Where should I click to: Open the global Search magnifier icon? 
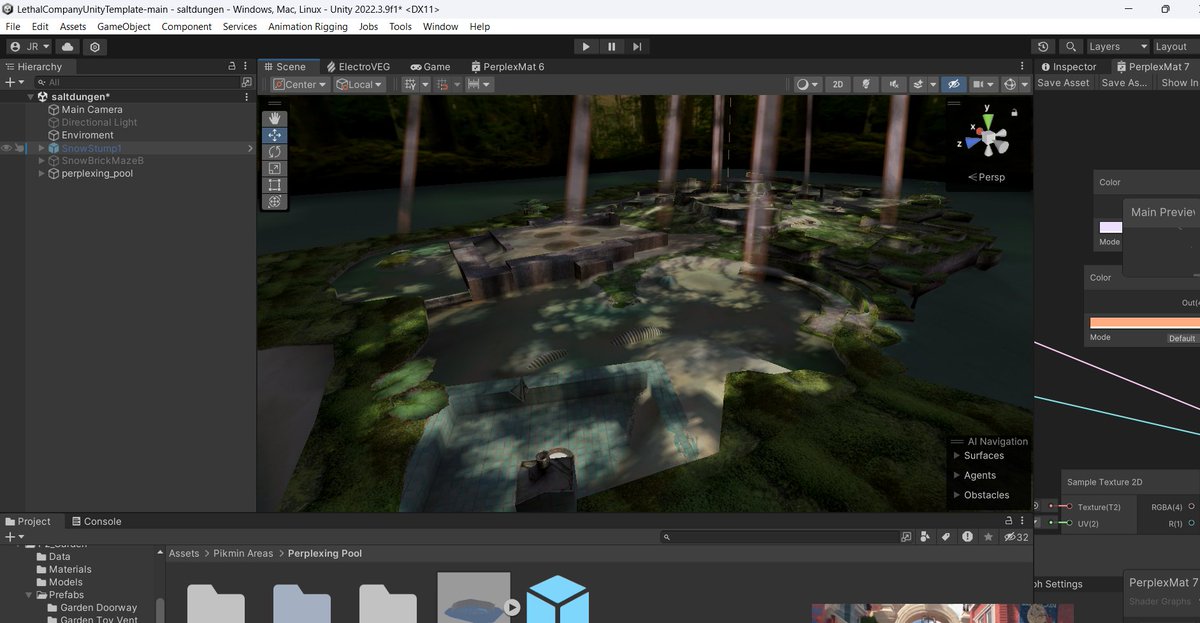click(x=1071, y=47)
